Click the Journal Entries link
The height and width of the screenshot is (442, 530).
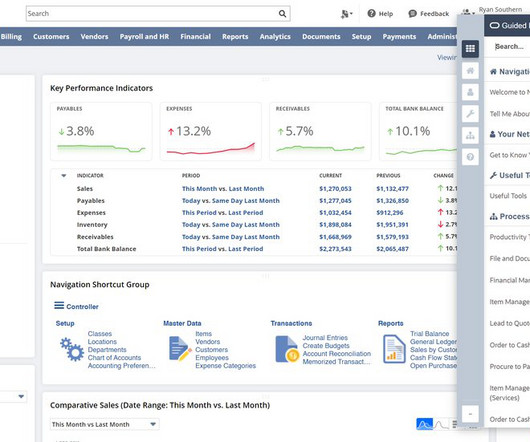pyautogui.click(x=325, y=338)
